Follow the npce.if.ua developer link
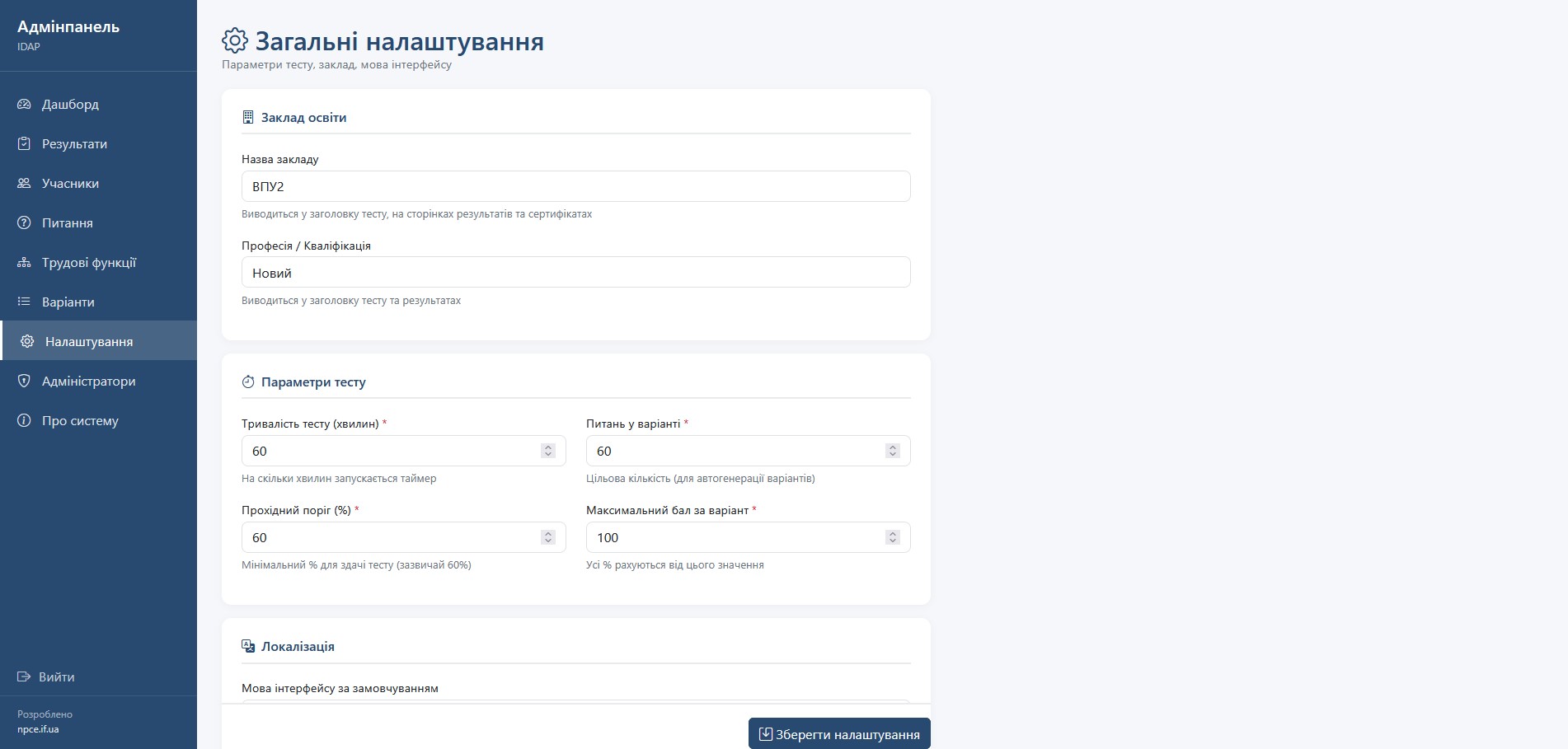The height and width of the screenshot is (749, 1568). 38,729
